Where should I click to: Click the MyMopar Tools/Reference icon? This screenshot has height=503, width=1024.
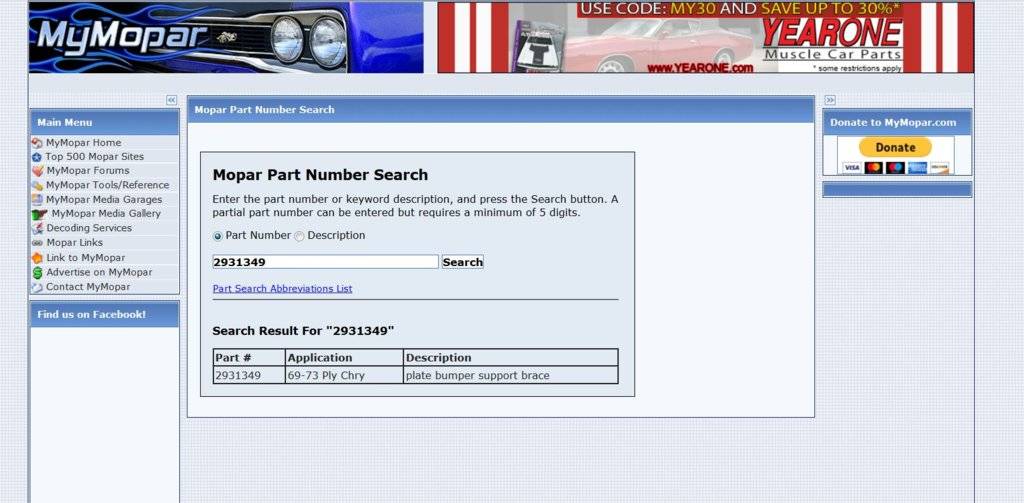pos(37,185)
